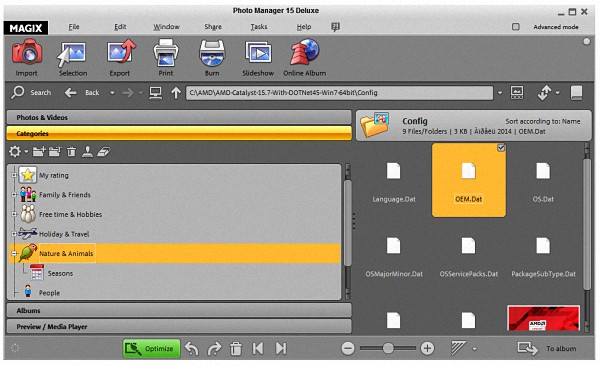Click the book icon at right of path bar
The height and width of the screenshot is (366, 600).
click(576, 92)
